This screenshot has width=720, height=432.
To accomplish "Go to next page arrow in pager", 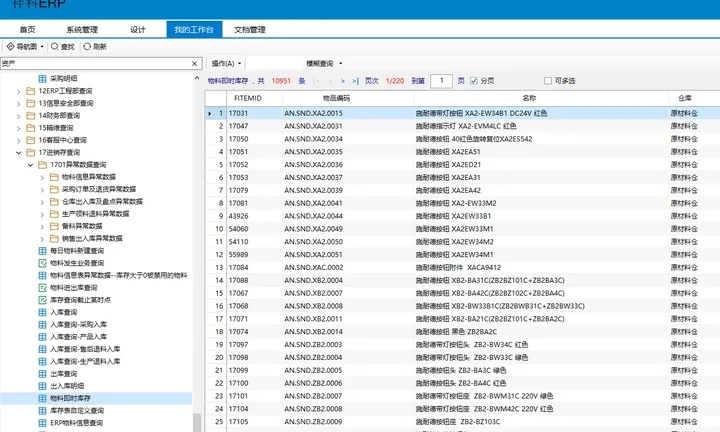I will tap(343, 80).
